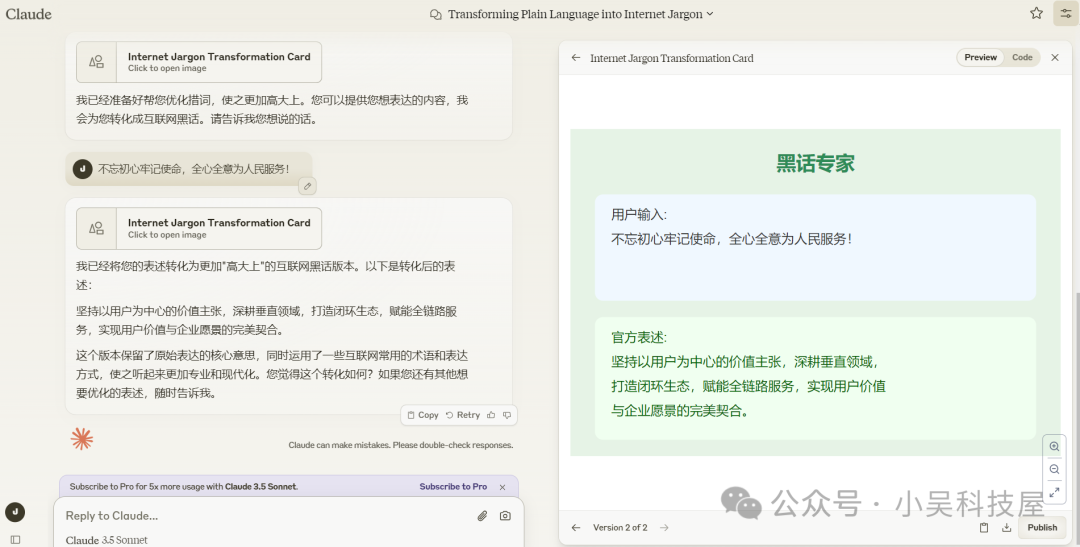Star this conversation
The height and width of the screenshot is (547, 1080).
1036,14
